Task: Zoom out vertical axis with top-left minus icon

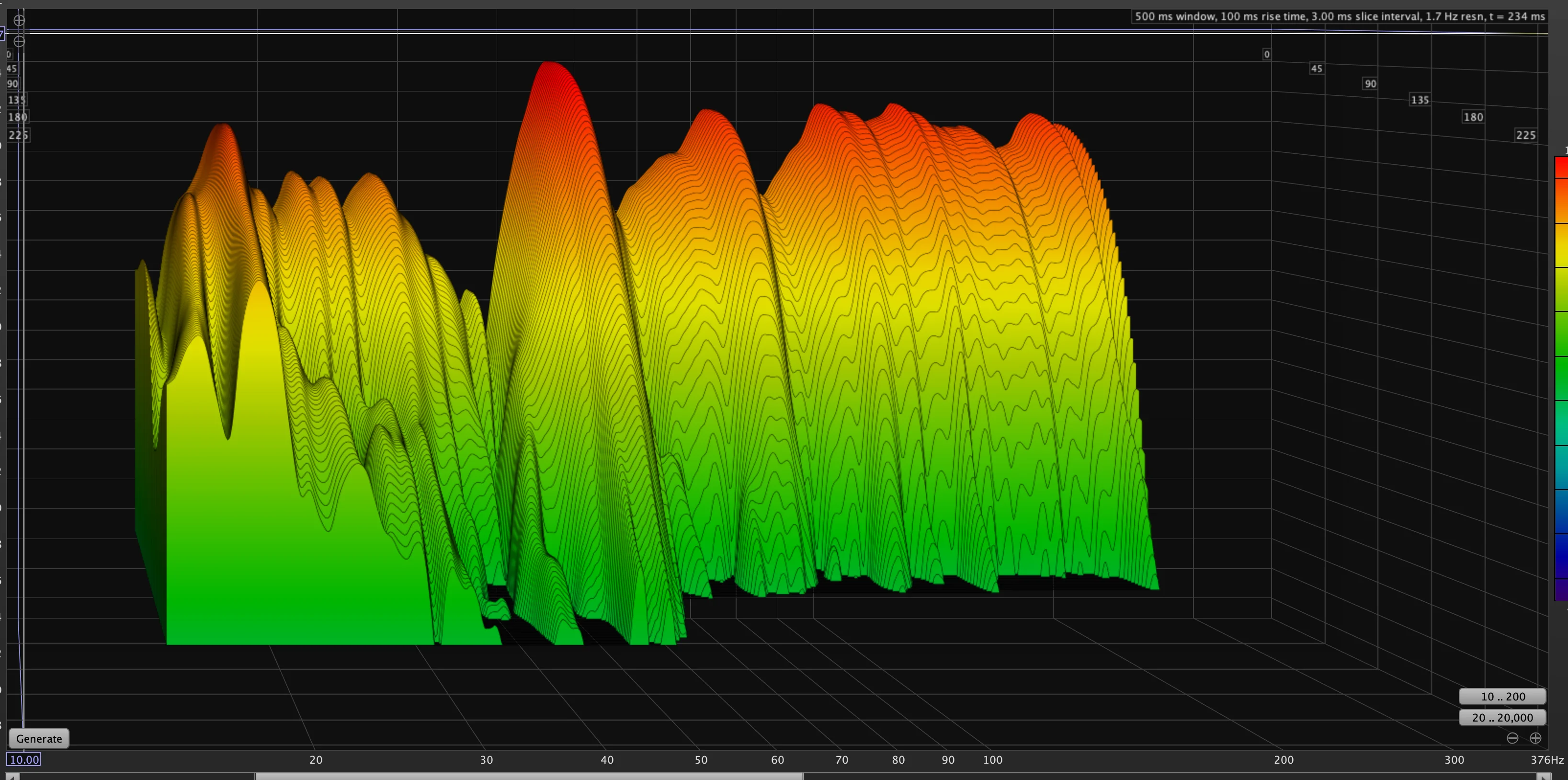Action: coord(20,41)
